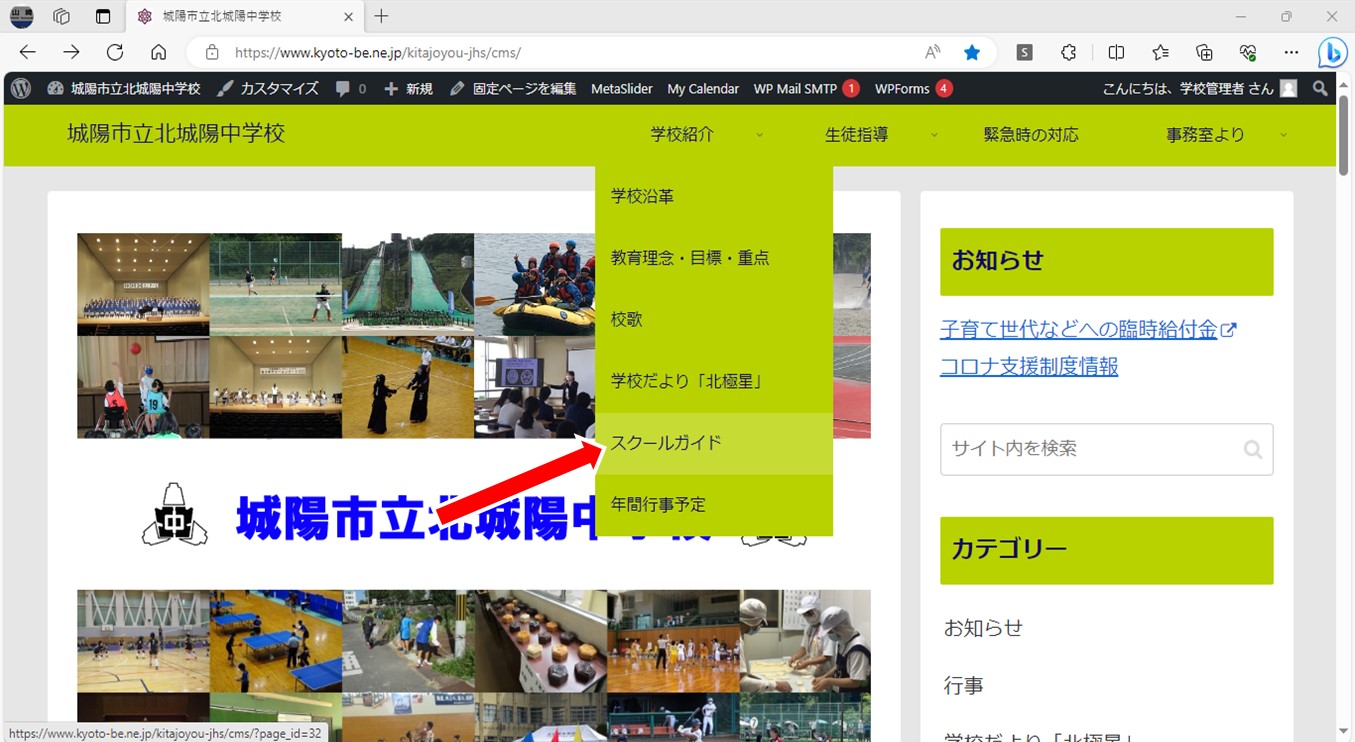The width and height of the screenshot is (1355, 742).
Task: Expand the chevron next to 学校紹介
Action: [x=759, y=135]
